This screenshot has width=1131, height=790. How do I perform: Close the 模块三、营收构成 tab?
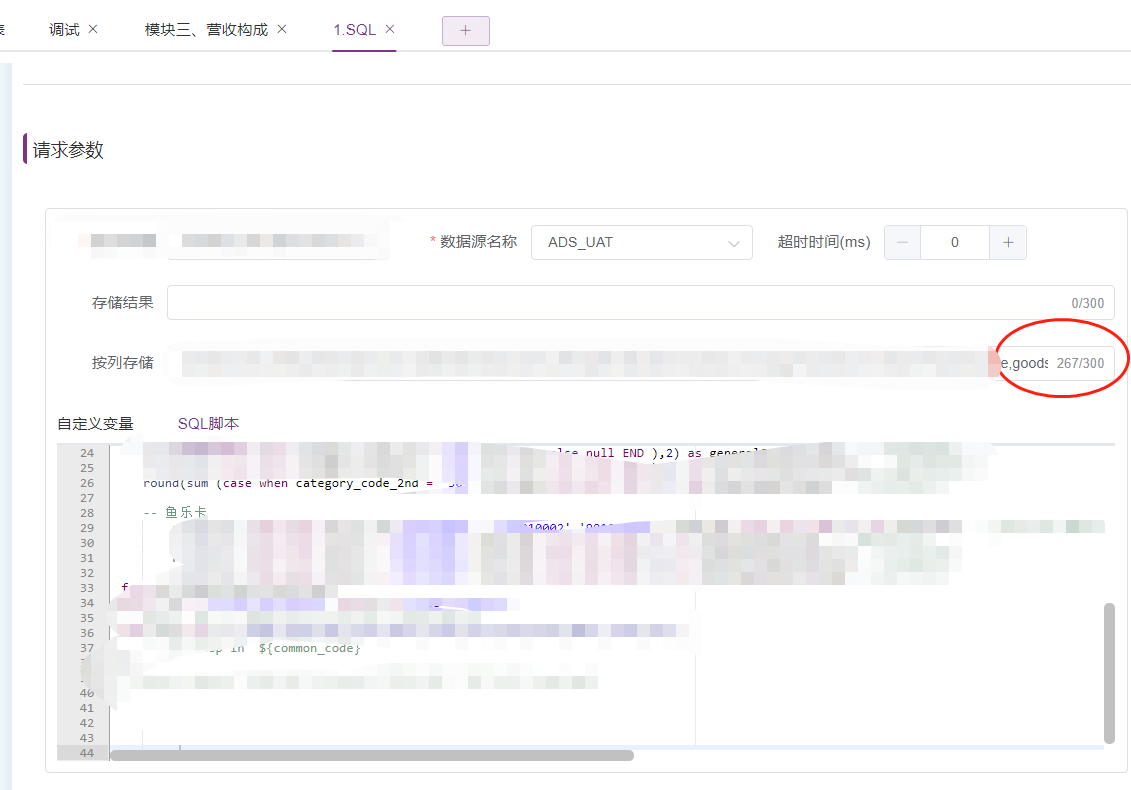click(281, 29)
